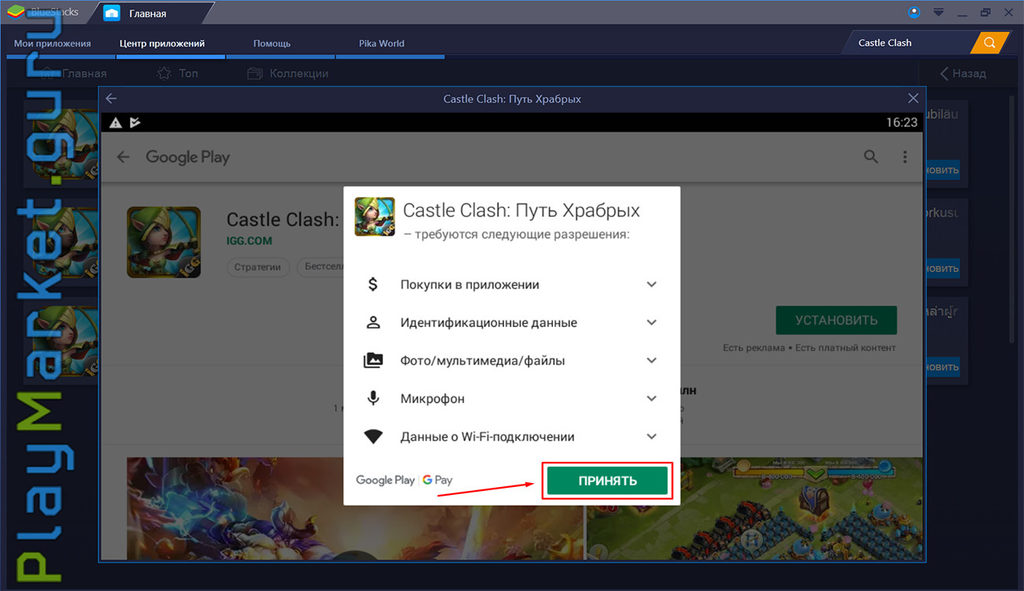Close the Castle Clash popup window
The width and height of the screenshot is (1024, 591).
[x=913, y=98]
